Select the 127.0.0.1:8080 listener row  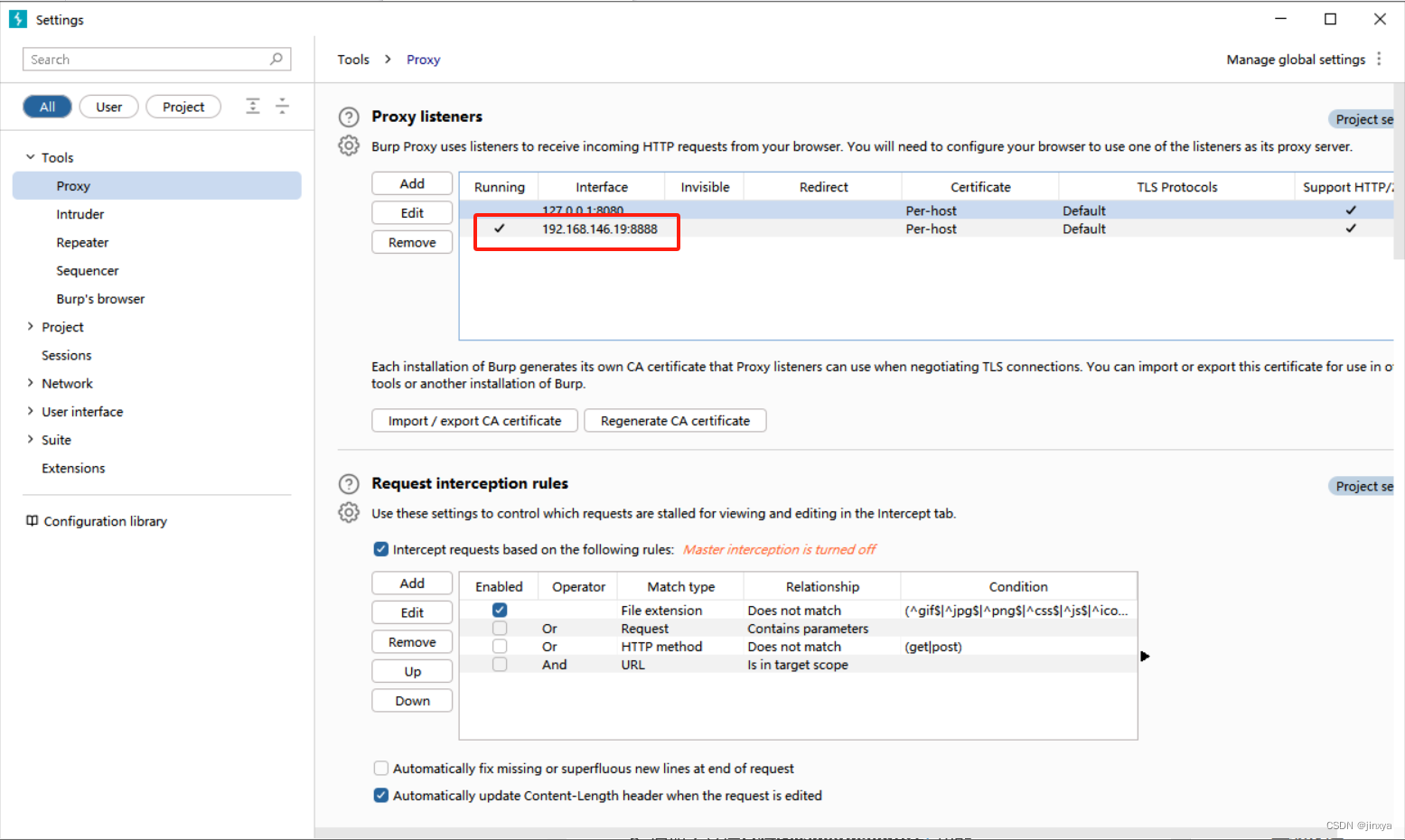[926, 210]
